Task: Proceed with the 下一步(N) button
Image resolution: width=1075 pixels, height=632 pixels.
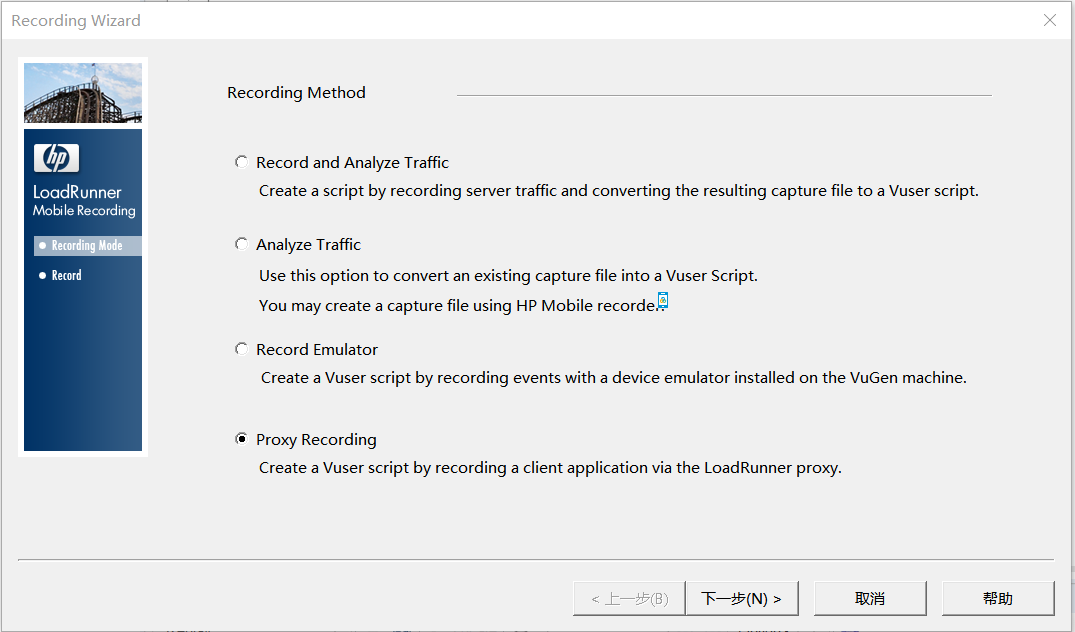Action: (x=742, y=598)
